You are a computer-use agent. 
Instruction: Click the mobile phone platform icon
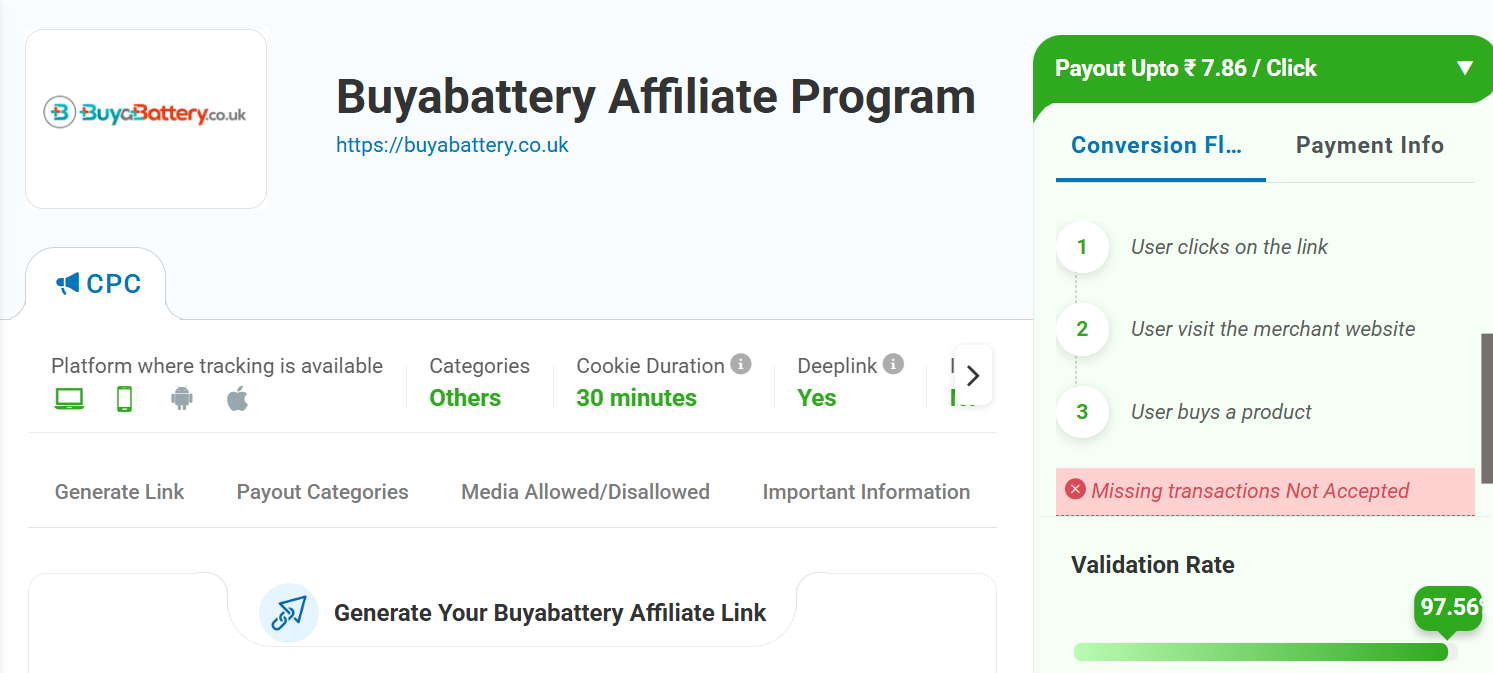click(x=125, y=399)
